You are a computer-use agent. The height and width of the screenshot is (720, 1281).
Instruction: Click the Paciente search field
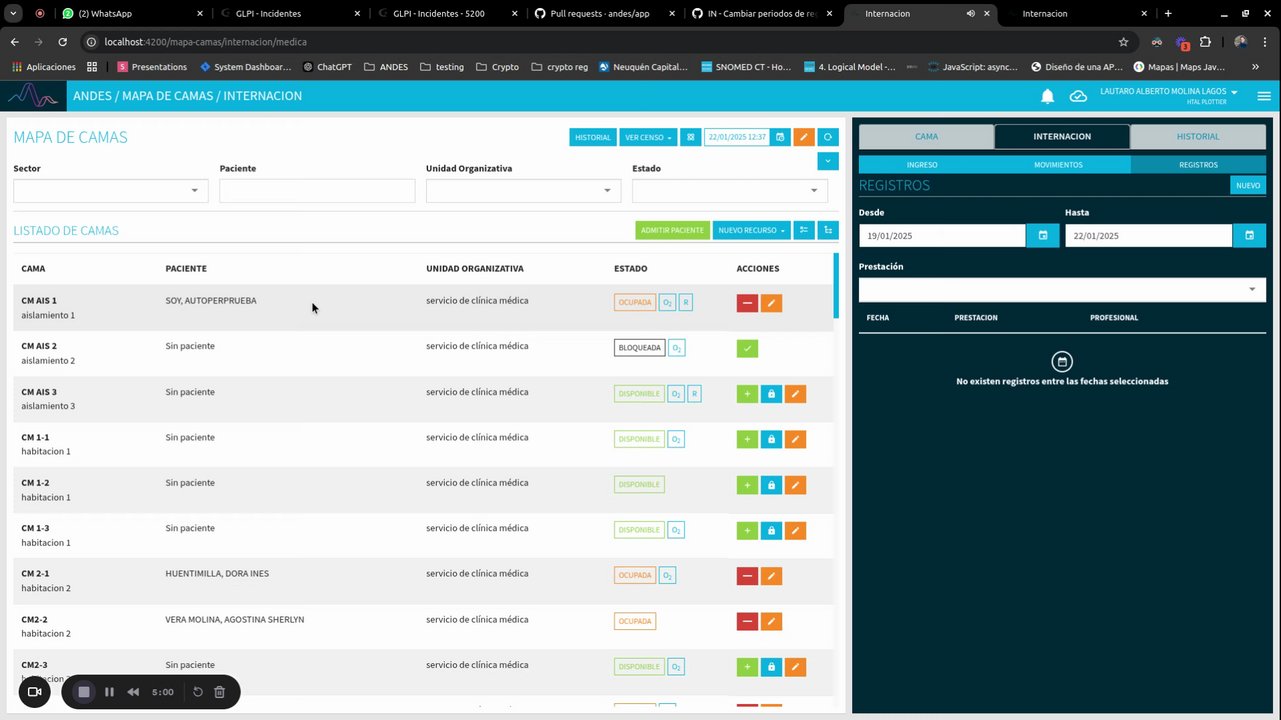coord(317,191)
